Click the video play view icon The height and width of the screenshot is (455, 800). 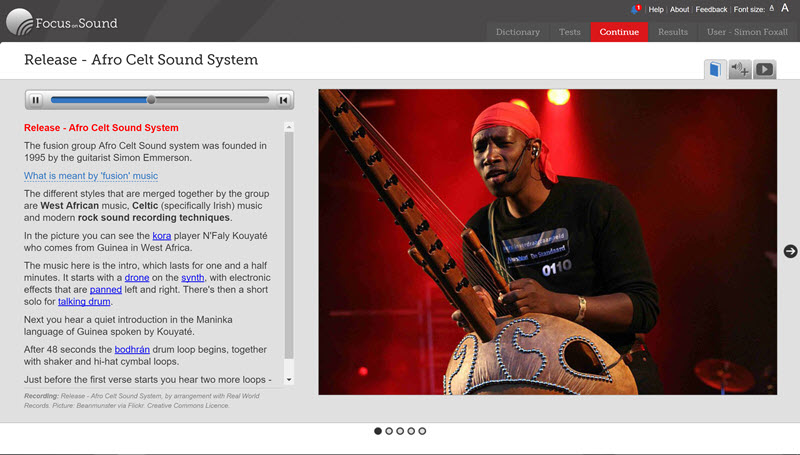click(x=764, y=69)
